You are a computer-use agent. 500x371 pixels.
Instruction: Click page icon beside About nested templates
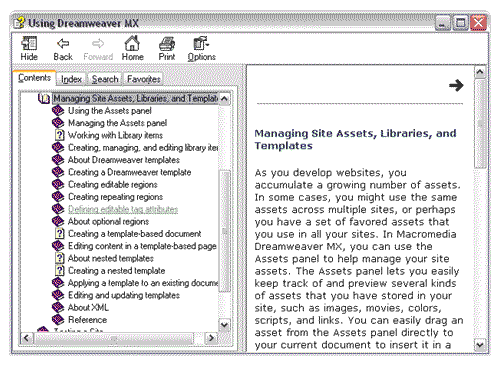pos(59,258)
